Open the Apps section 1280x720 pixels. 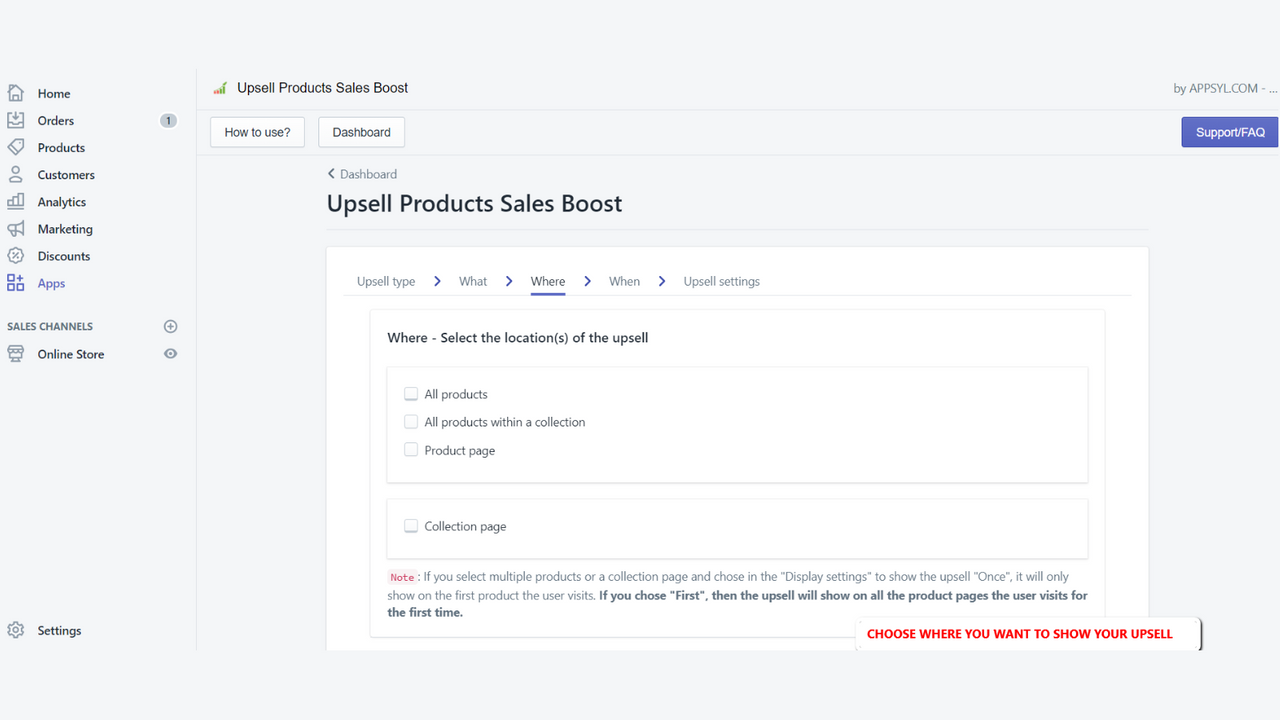tap(50, 283)
